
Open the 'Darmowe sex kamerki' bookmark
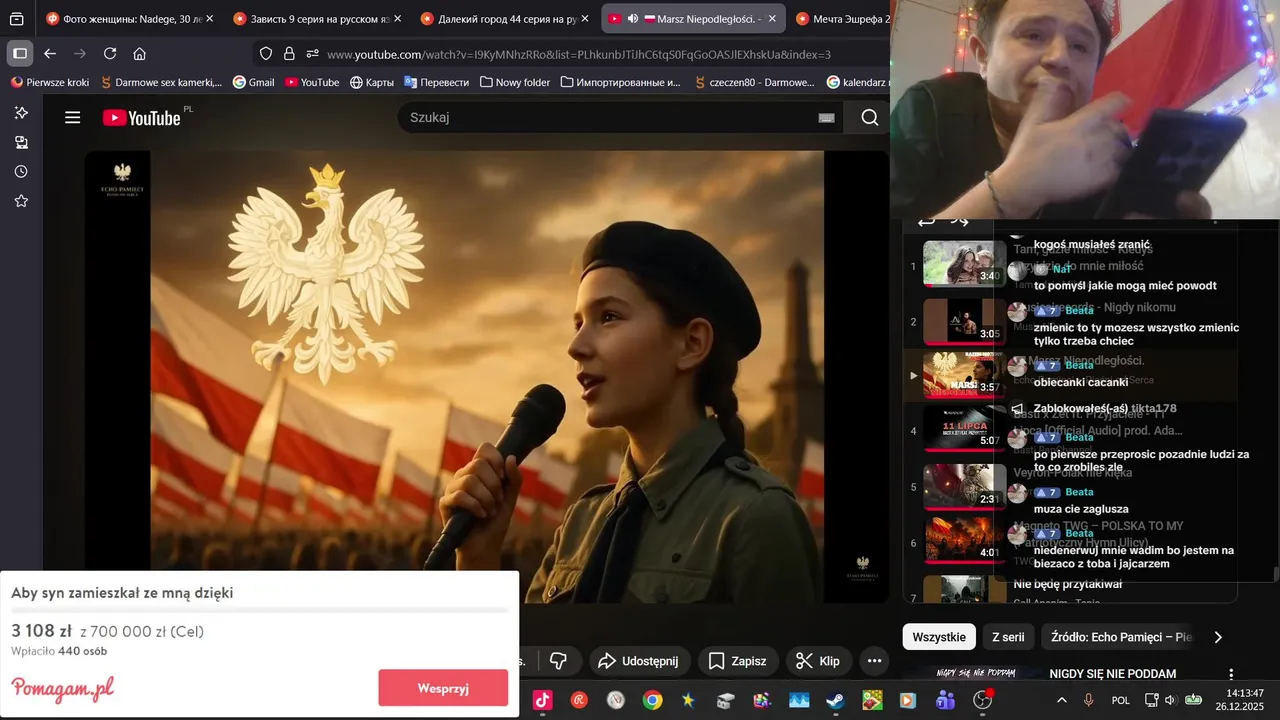click(x=161, y=82)
